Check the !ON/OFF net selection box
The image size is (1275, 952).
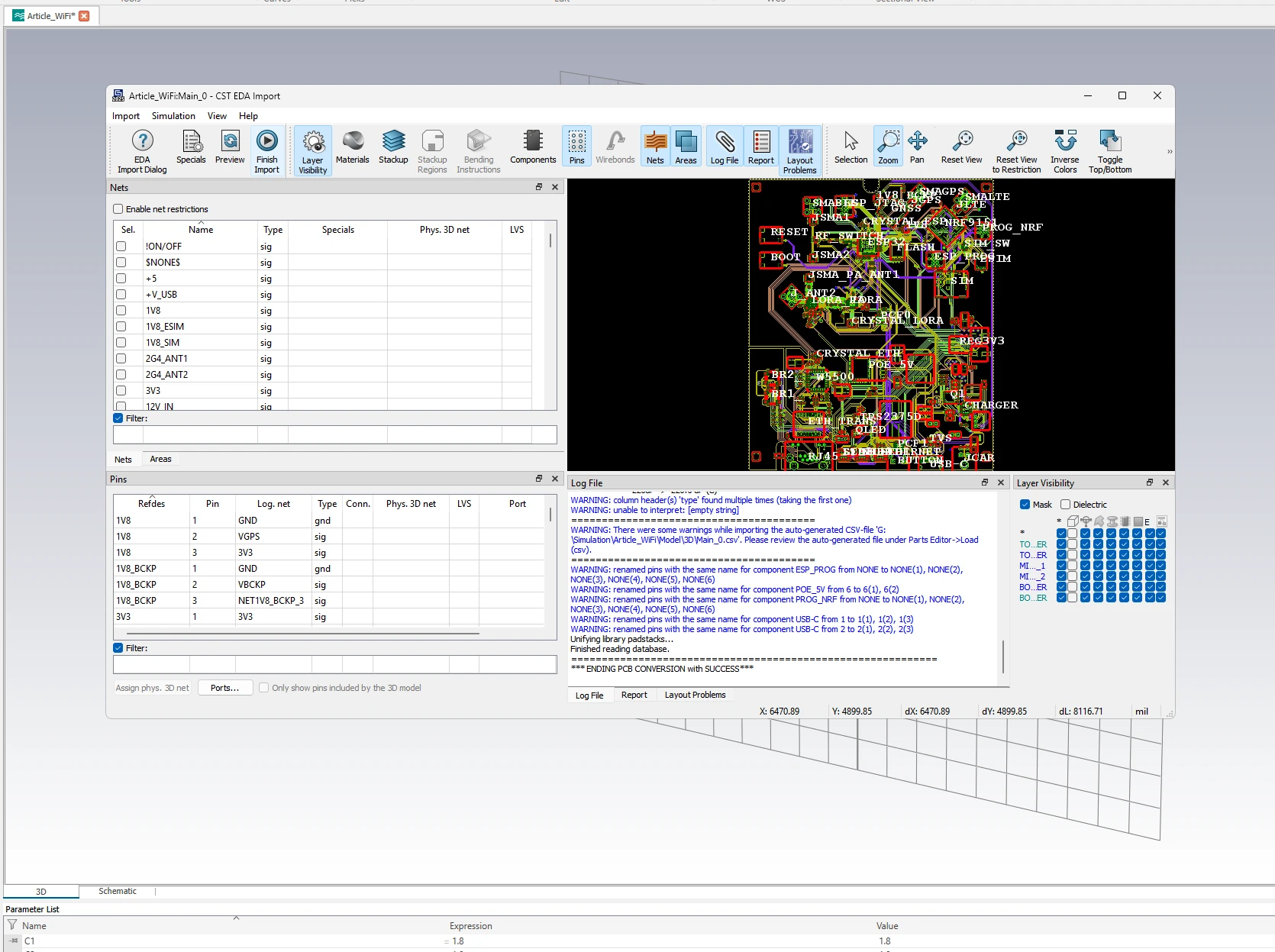point(121,247)
